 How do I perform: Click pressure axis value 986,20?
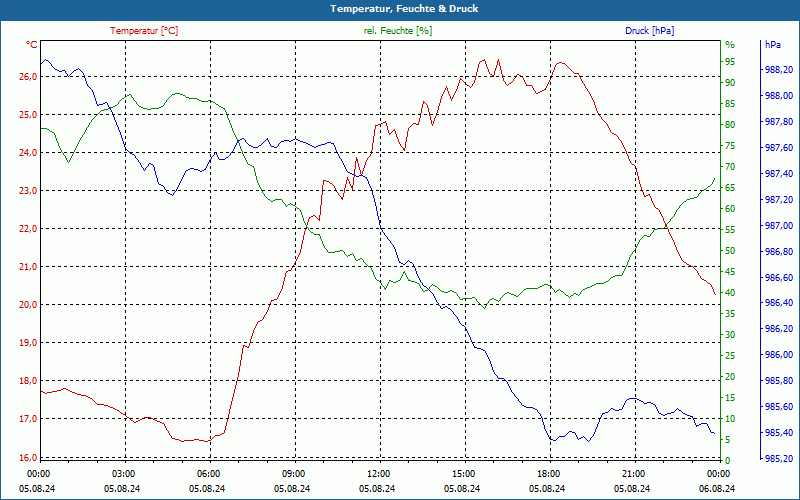tap(779, 329)
